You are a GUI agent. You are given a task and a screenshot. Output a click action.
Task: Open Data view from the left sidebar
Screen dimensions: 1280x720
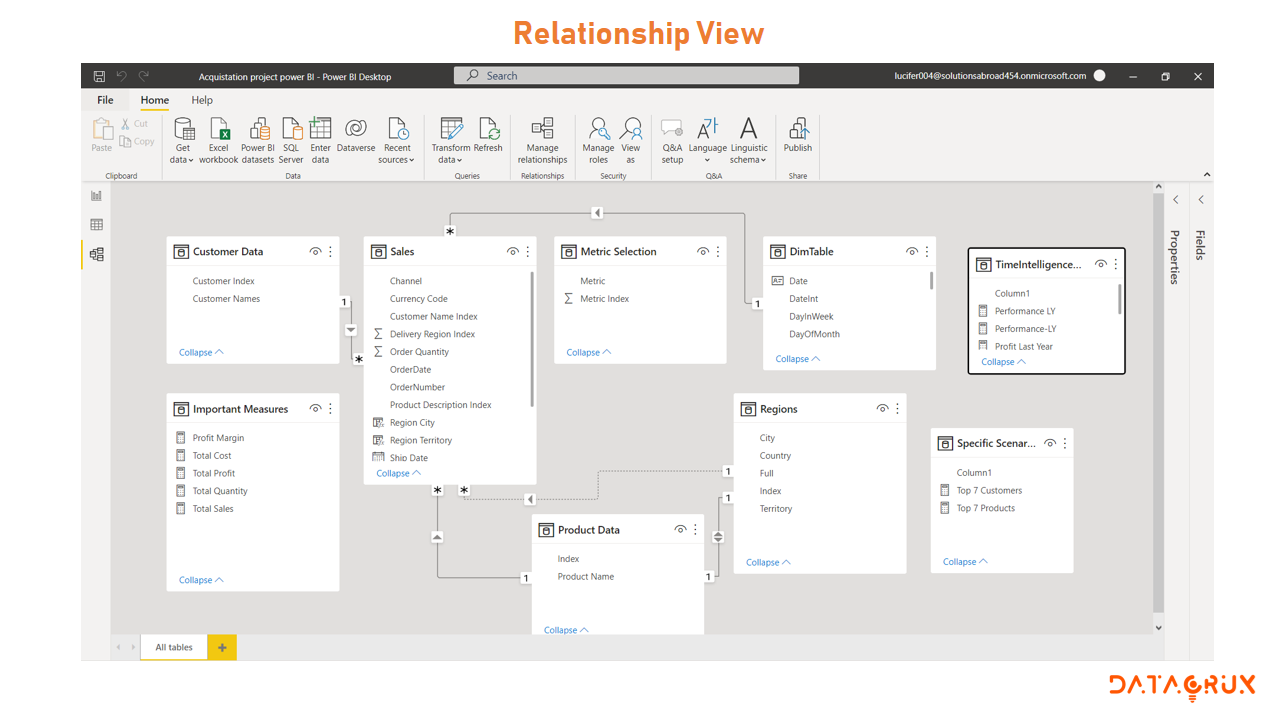pyautogui.click(x=96, y=222)
